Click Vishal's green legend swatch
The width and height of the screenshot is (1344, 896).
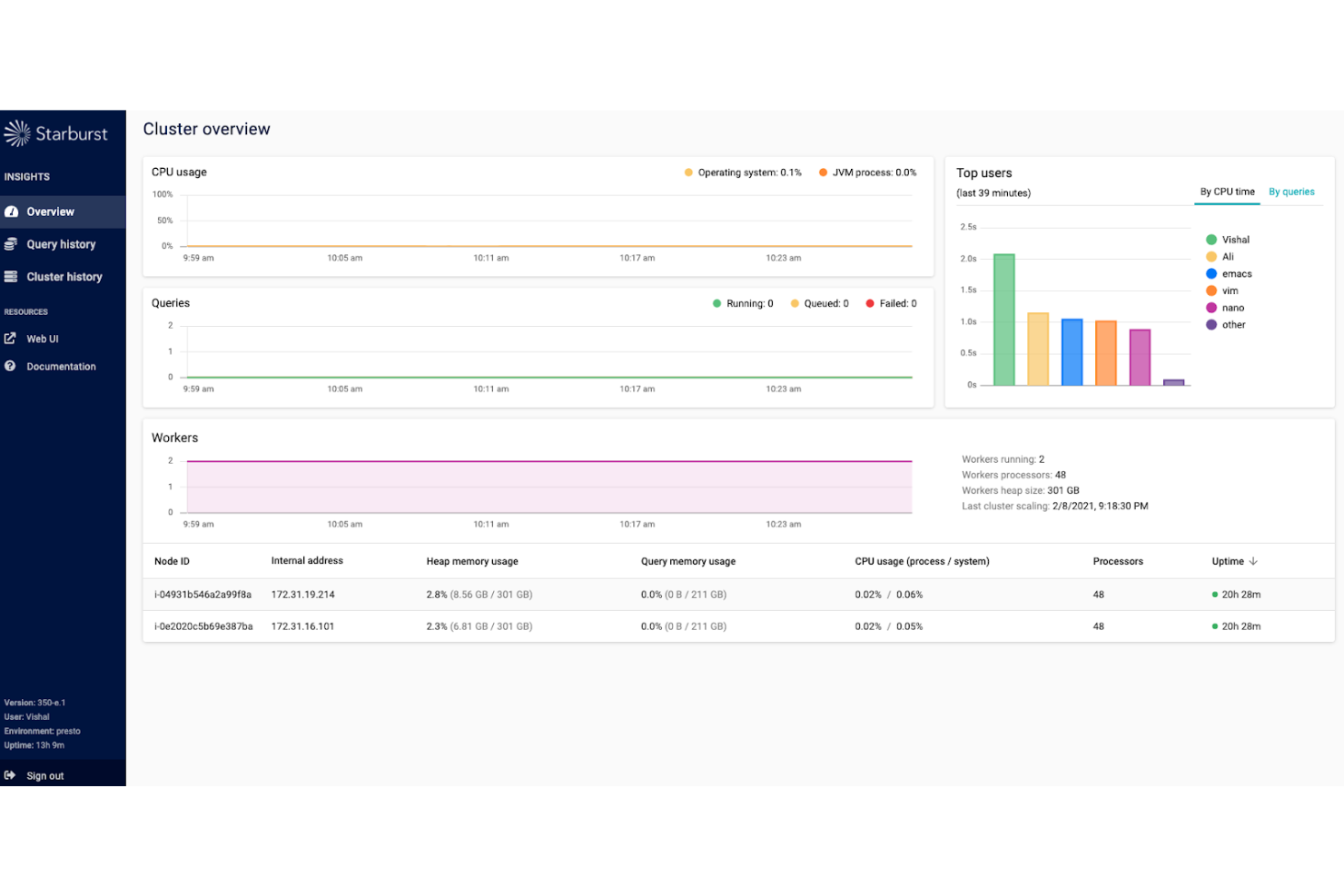[x=1211, y=239]
